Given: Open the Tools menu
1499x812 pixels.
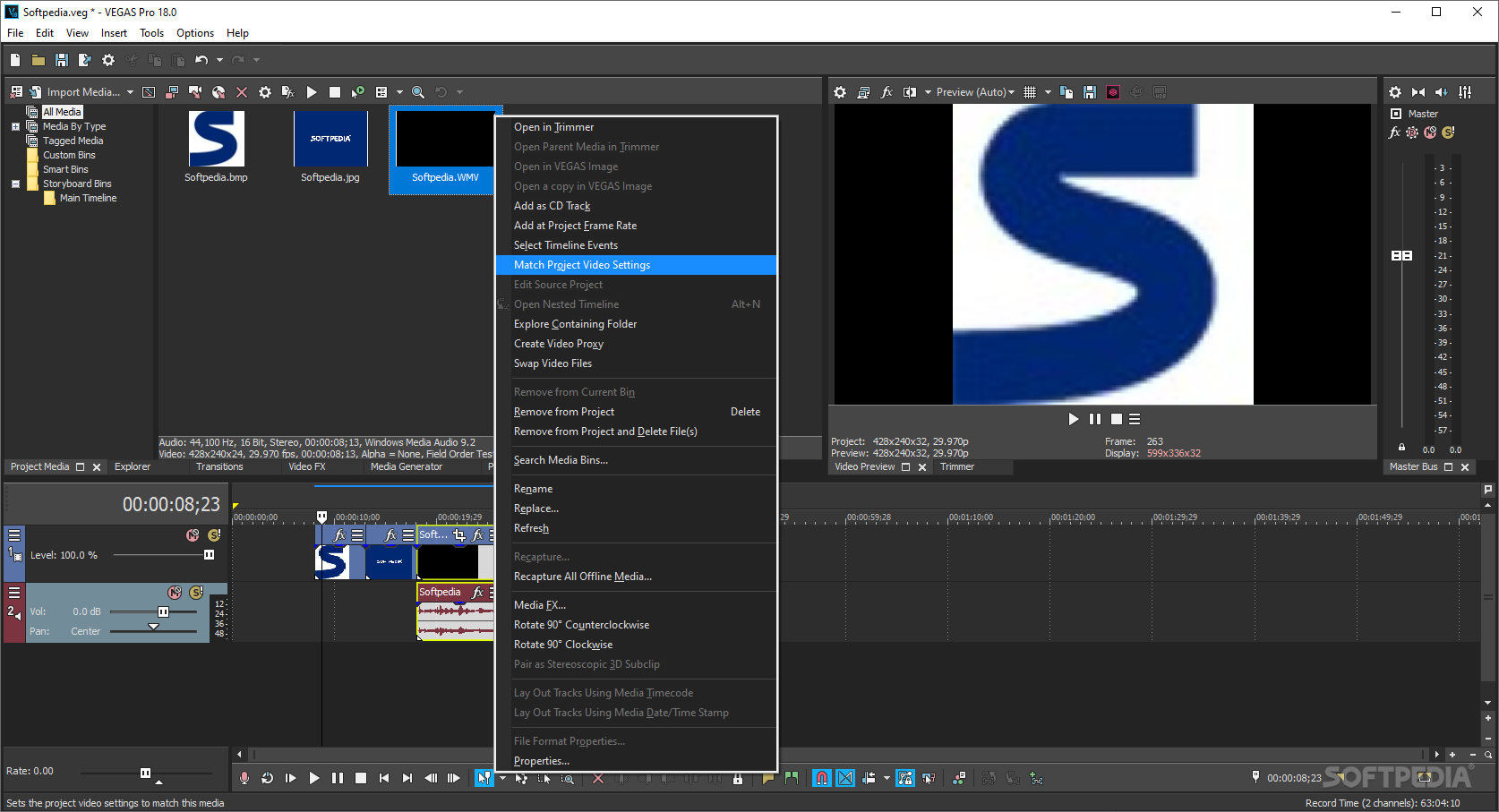Looking at the screenshot, I should [151, 33].
